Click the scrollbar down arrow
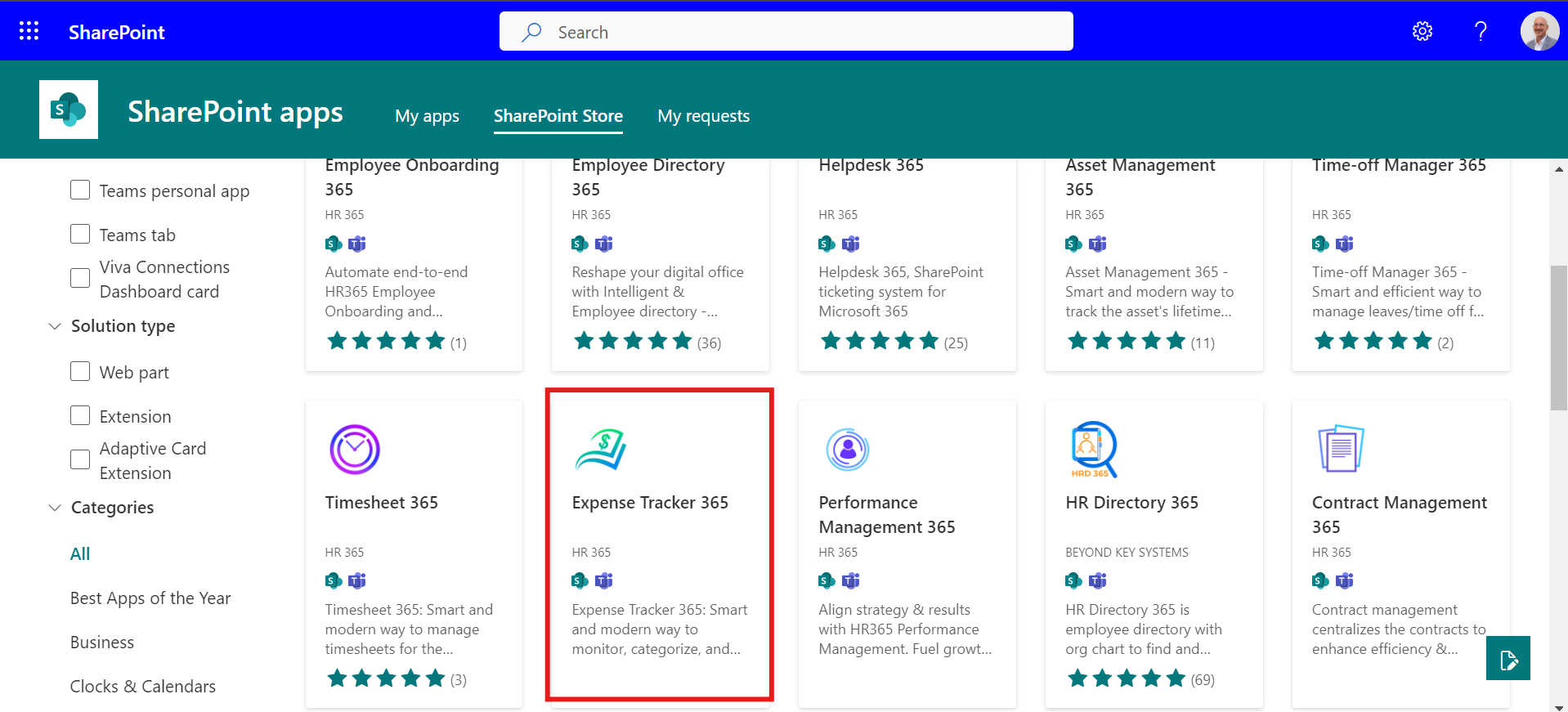The width and height of the screenshot is (1568, 712). tap(1558, 707)
